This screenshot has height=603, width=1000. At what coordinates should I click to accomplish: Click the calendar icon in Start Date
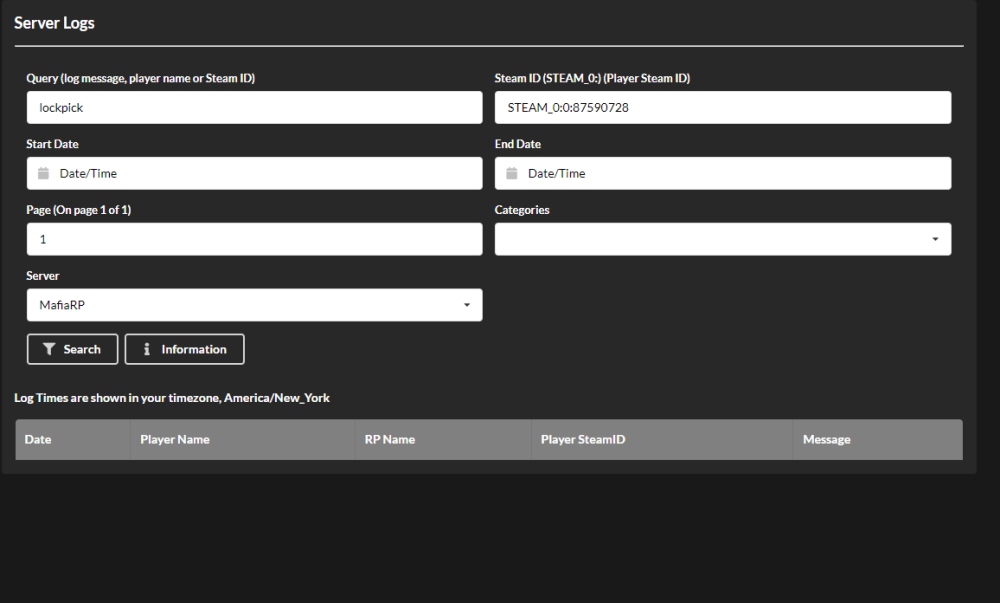(43, 173)
